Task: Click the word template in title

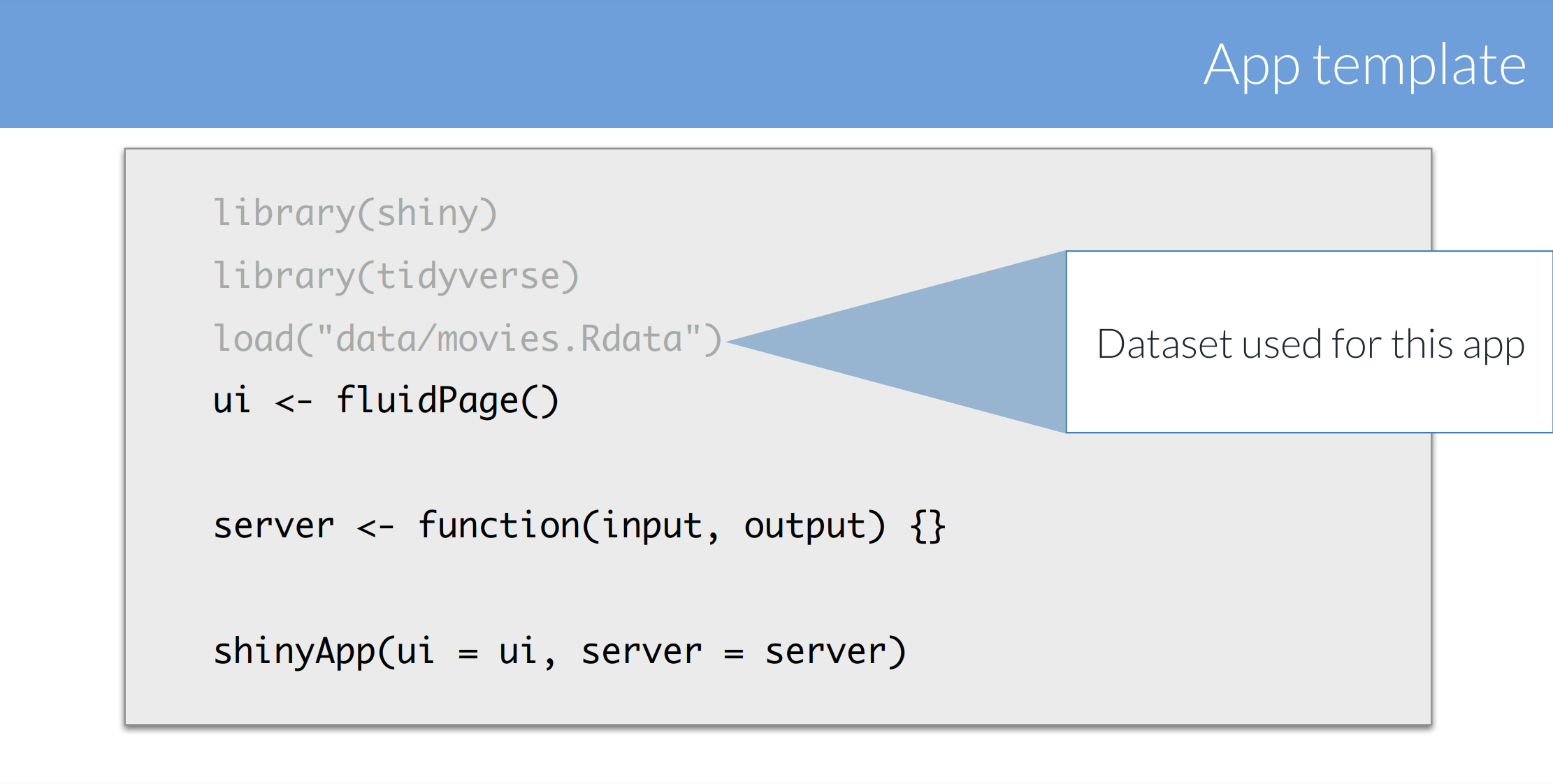Action: click(1419, 65)
